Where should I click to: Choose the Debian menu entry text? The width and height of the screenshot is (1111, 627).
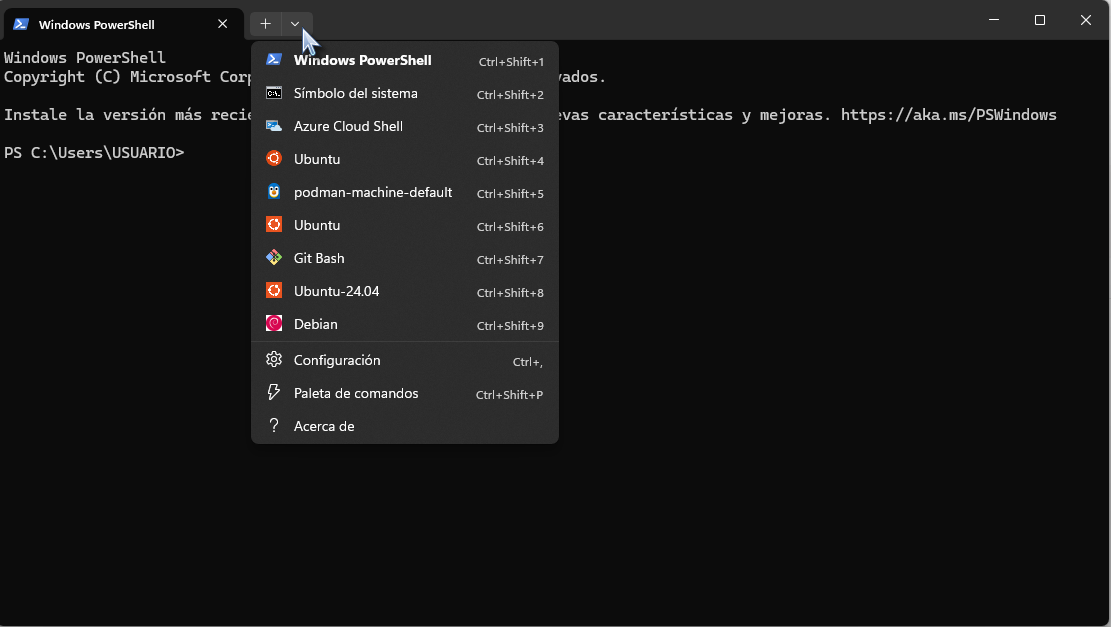316,324
